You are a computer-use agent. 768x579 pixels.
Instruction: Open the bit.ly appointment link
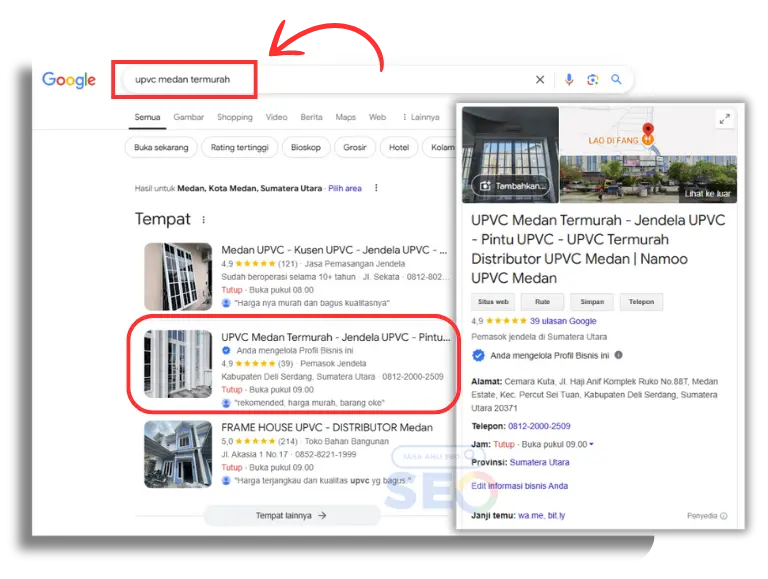tap(556, 516)
